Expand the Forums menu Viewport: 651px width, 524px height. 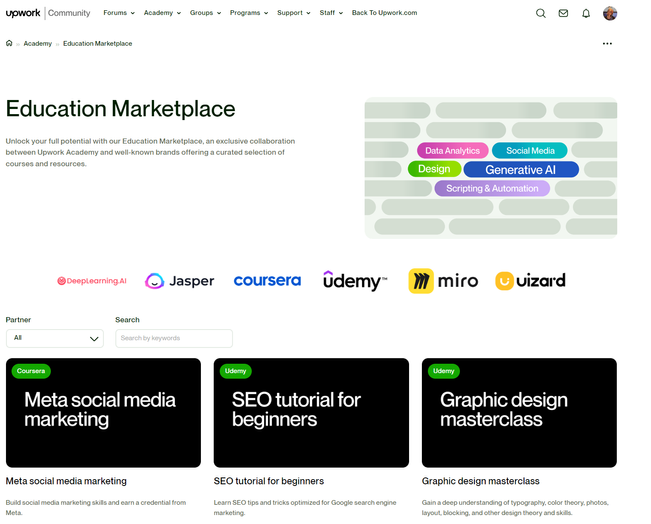[x=119, y=13]
